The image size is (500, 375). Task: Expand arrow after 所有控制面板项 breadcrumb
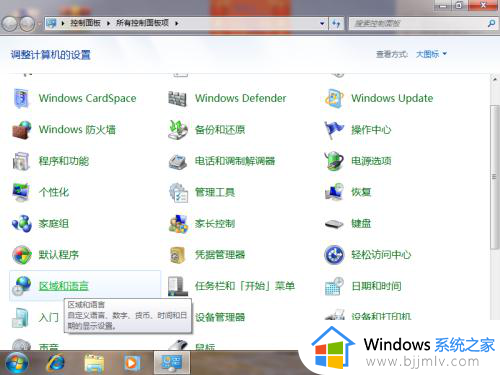[177, 23]
